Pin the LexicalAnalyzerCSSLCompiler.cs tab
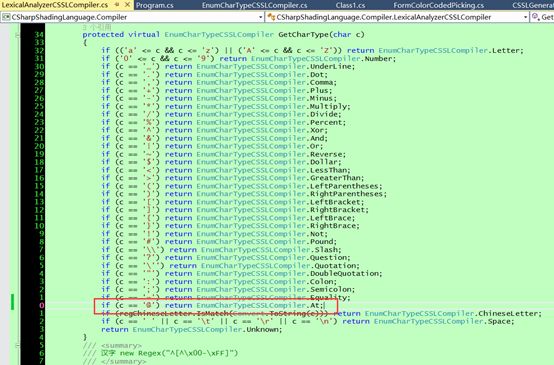Image resolution: width=554 pixels, height=365 pixels. pyautogui.click(x=117, y=5)
